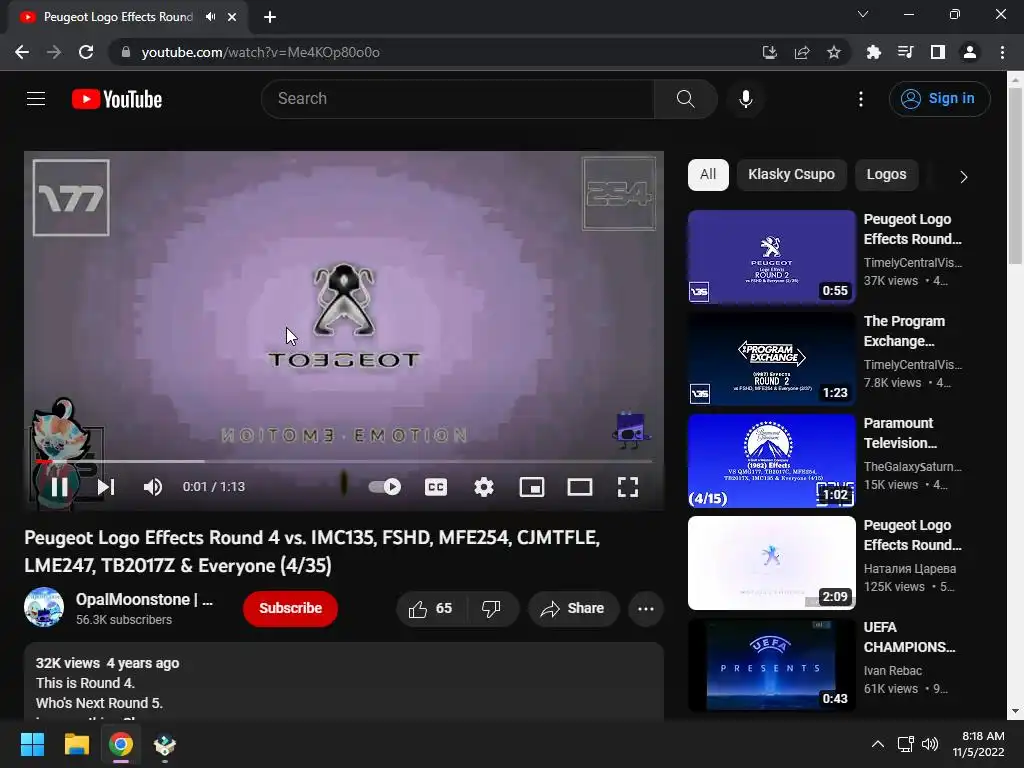Open OpalMoonstone channel name link
This screenshot has height=768, width=1024.
point(144,600)
